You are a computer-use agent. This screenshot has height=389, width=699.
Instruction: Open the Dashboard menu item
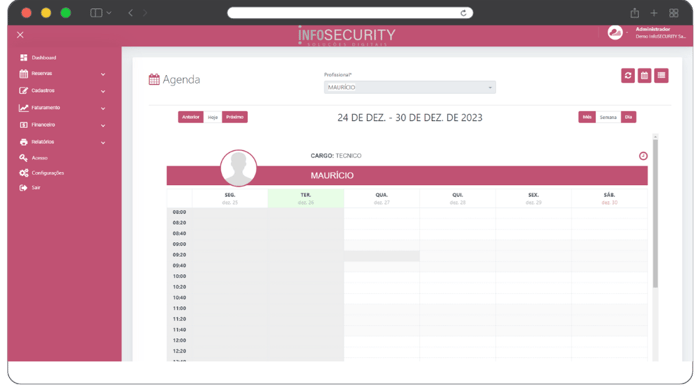[x=44, y=57]
